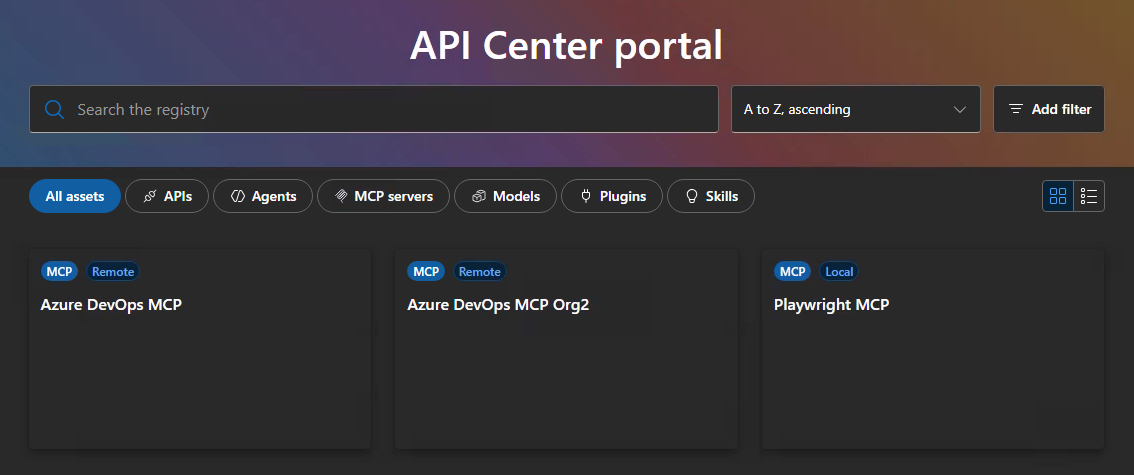Click MCP badge on Azure DevOps MCP Org2 card
This screenshot has height=475, width=1134.
426,272
